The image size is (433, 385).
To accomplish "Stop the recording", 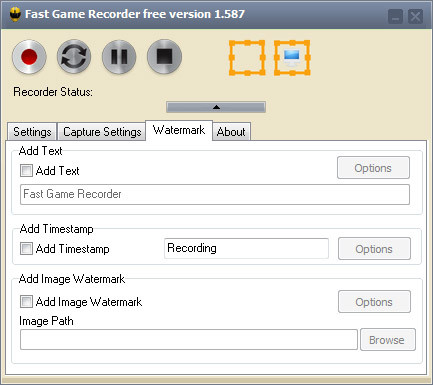I will point(164,57).
